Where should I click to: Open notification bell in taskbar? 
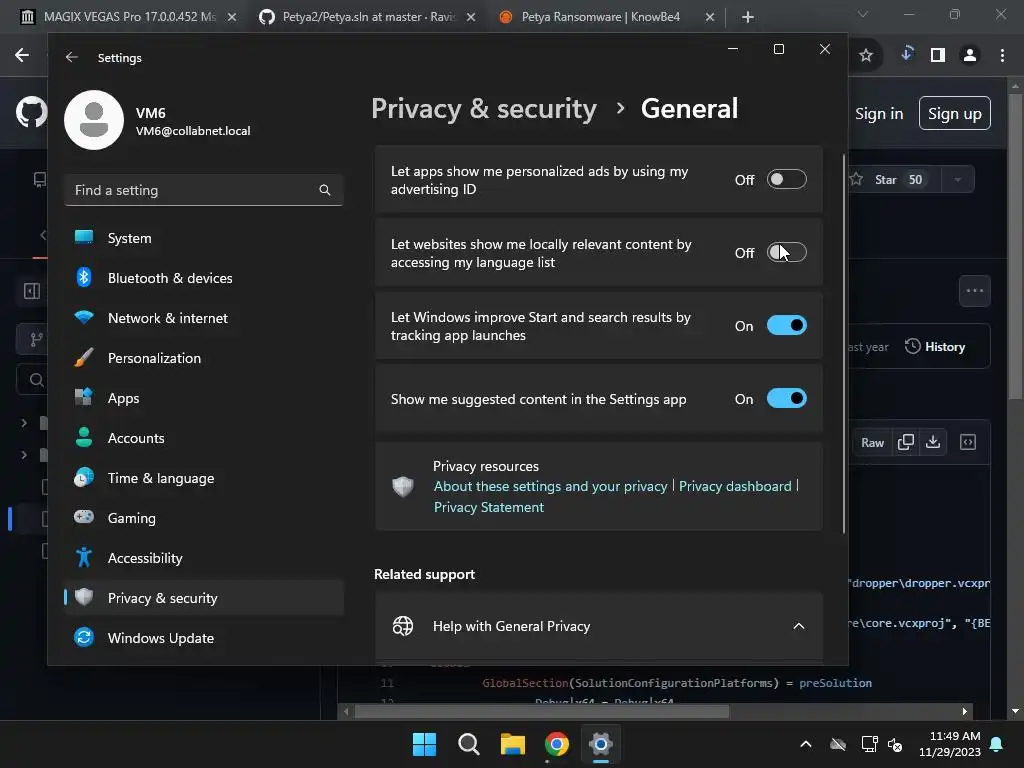997,744
